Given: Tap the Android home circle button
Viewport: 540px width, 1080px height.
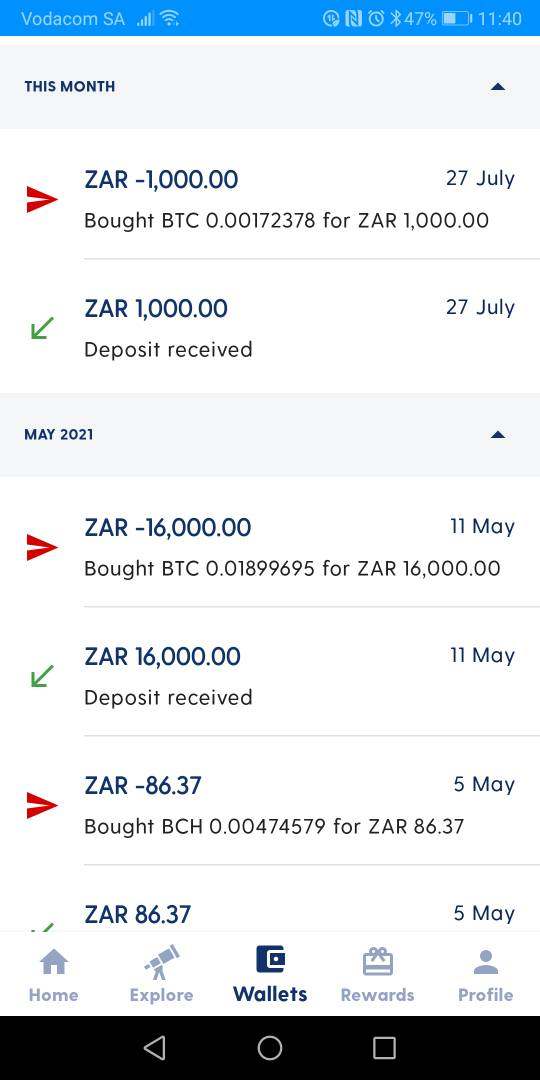Looking at the screenshot, I should tap(270, 1048).
